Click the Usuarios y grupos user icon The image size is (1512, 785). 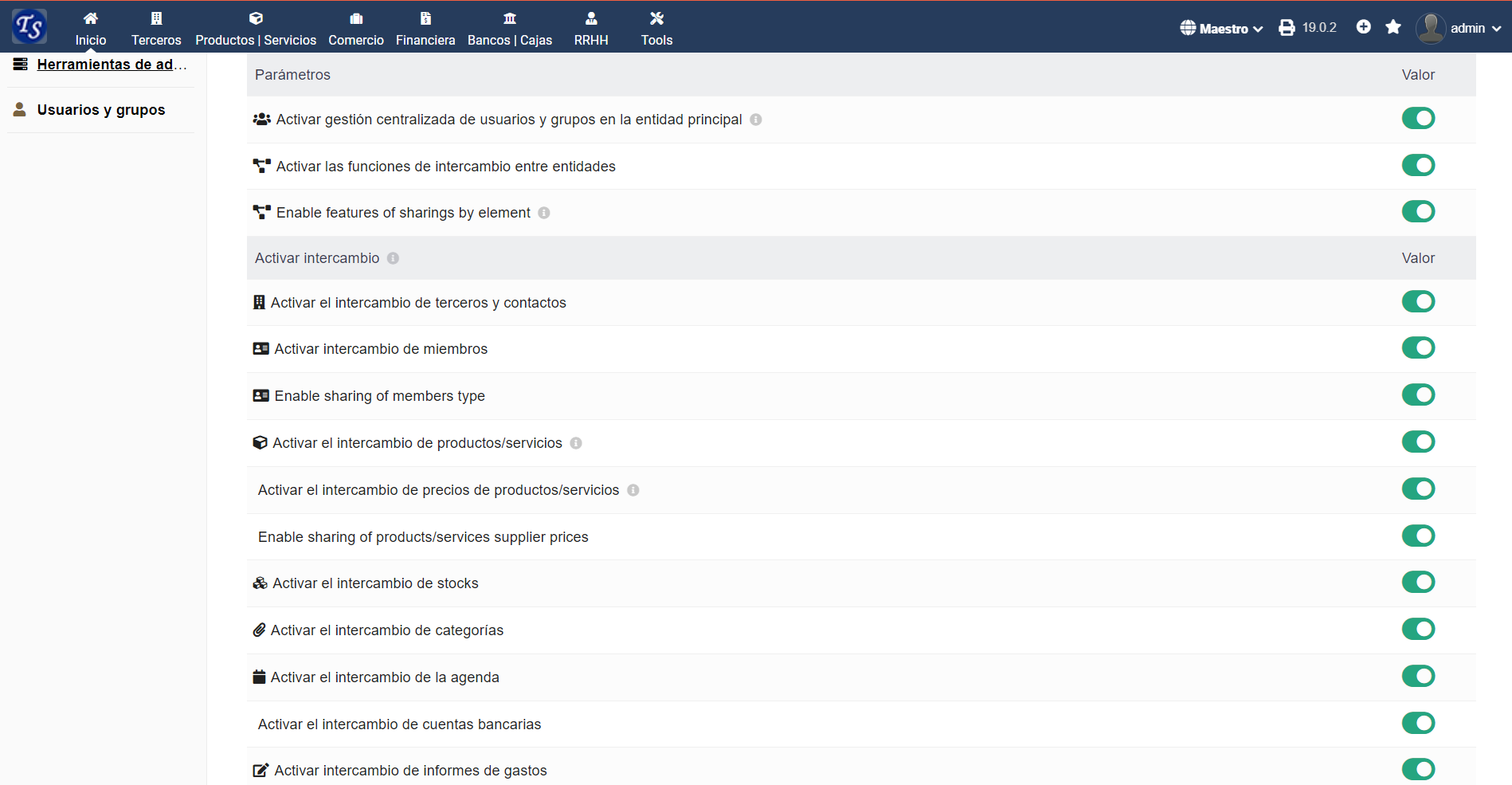pos(20,109)
